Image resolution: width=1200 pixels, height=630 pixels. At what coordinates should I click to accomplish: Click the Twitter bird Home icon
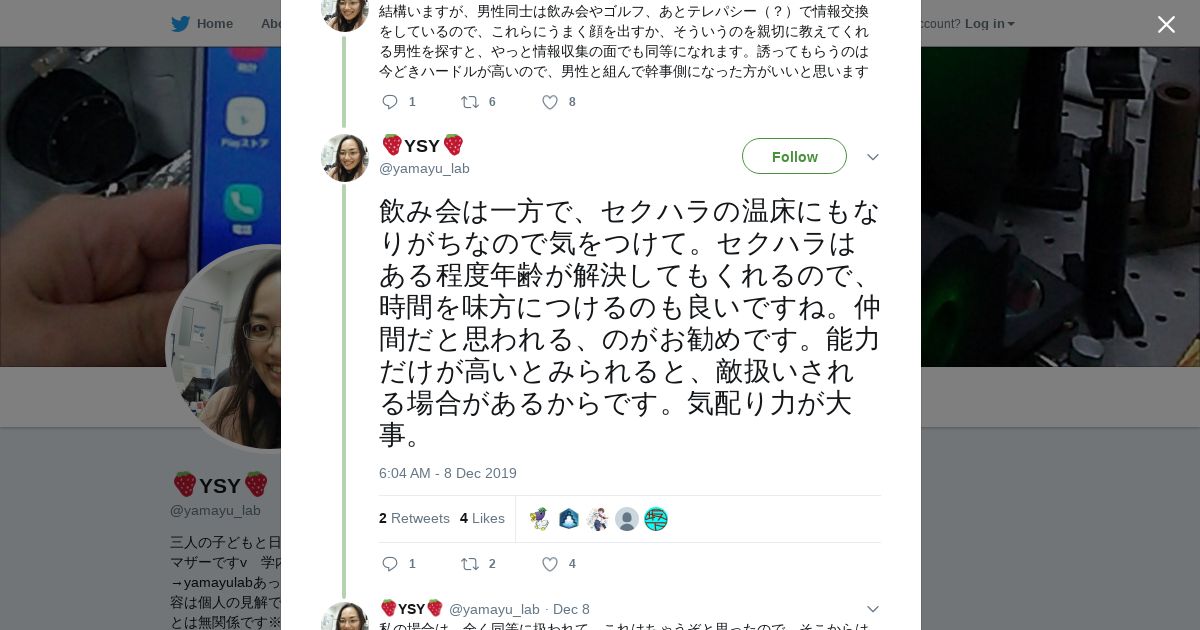click(x=181, y=24)
